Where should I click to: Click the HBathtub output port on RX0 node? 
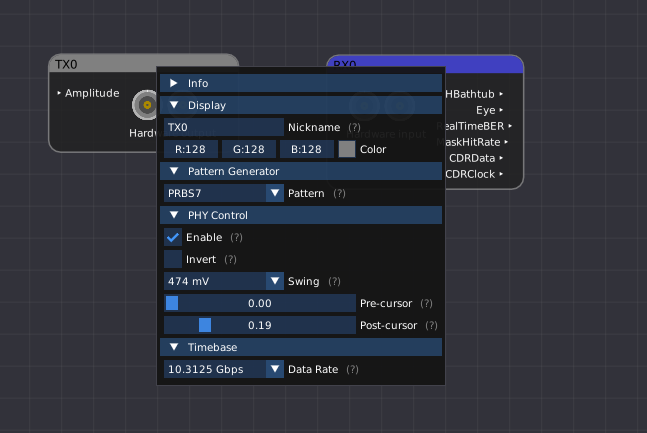[501, 94]
